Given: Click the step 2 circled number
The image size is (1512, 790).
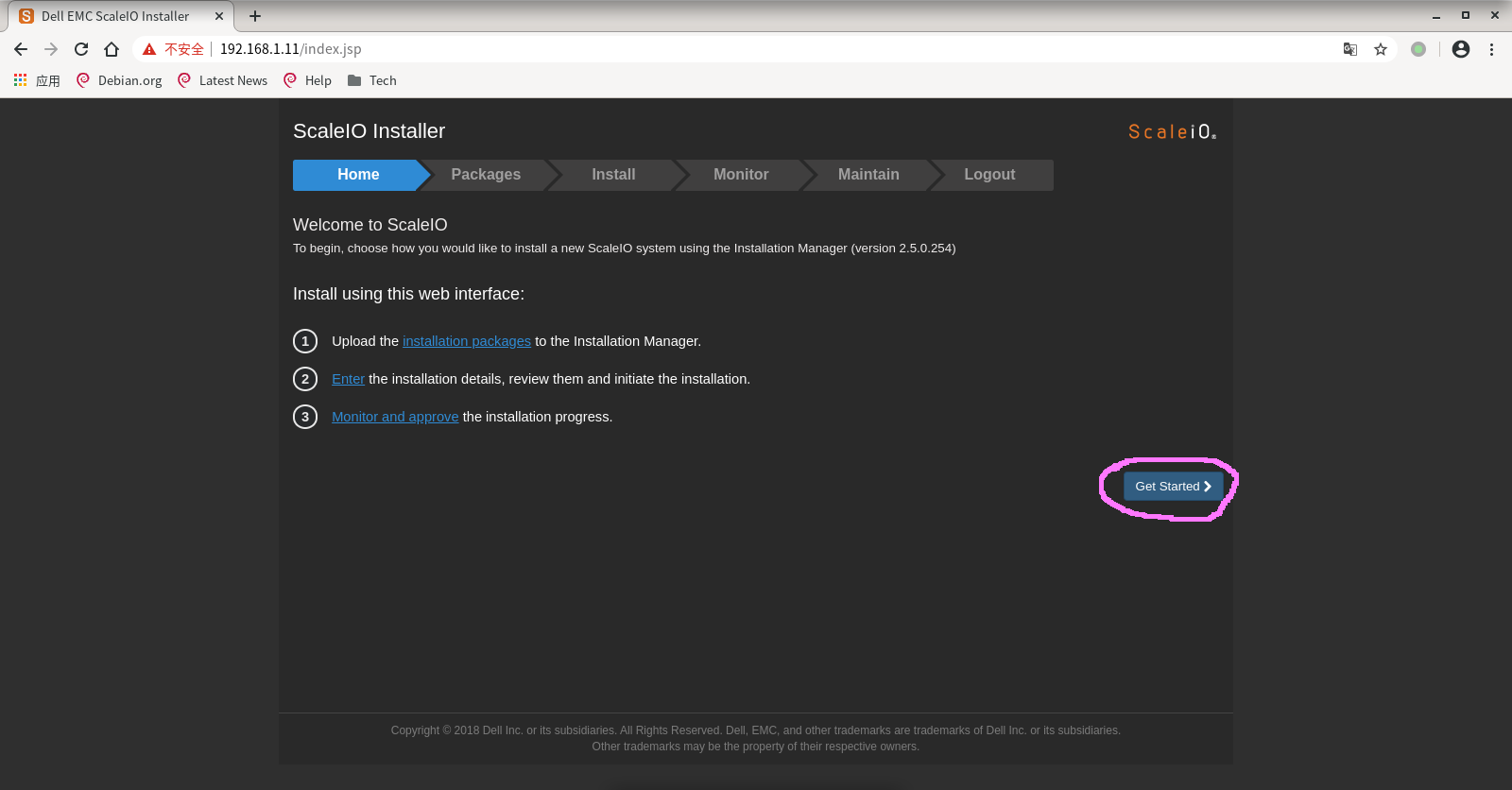Looking at the screenshot, I should coord(305,379).
